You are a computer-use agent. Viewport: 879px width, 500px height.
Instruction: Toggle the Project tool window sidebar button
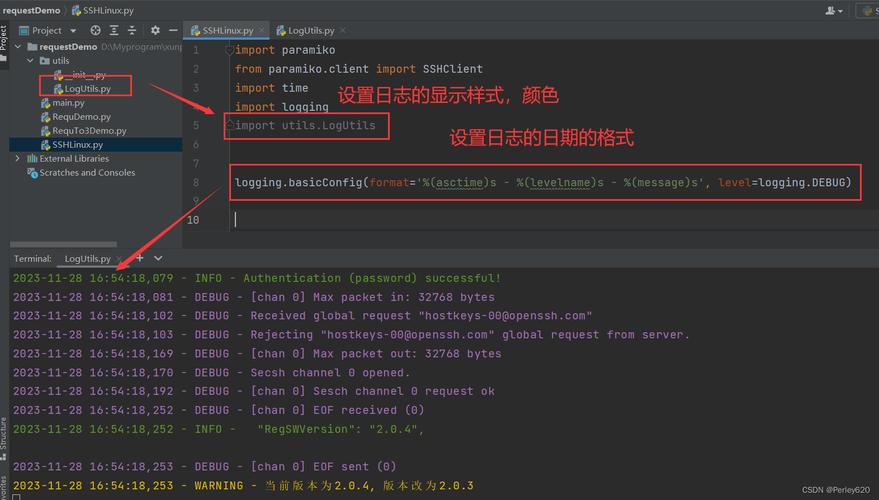click(4, 38)
